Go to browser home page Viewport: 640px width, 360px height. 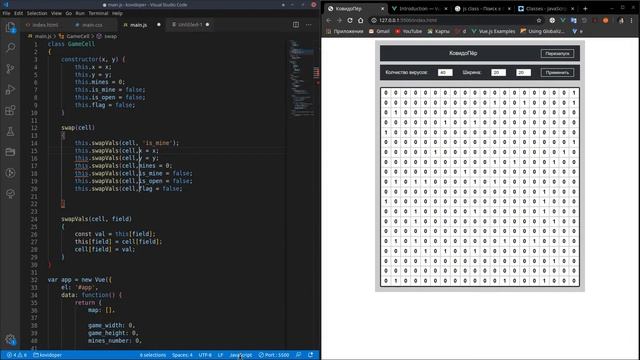360,20
